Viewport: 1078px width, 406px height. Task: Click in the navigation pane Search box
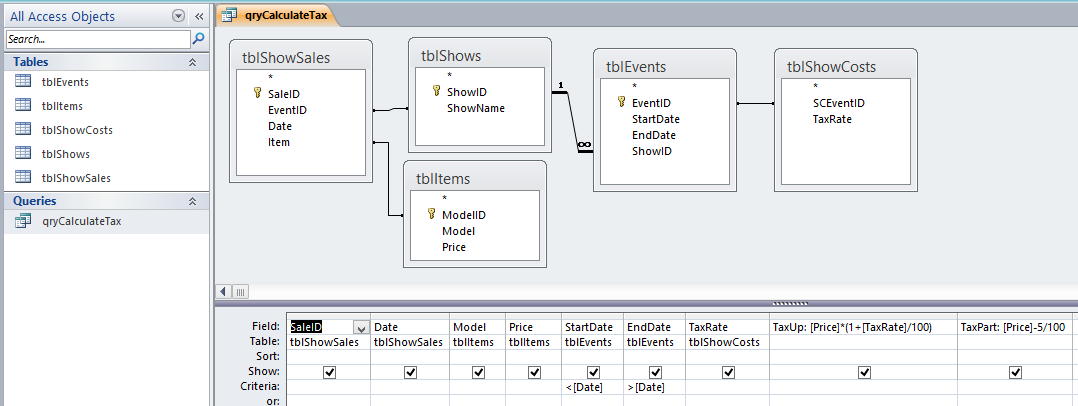click(97, 39)
